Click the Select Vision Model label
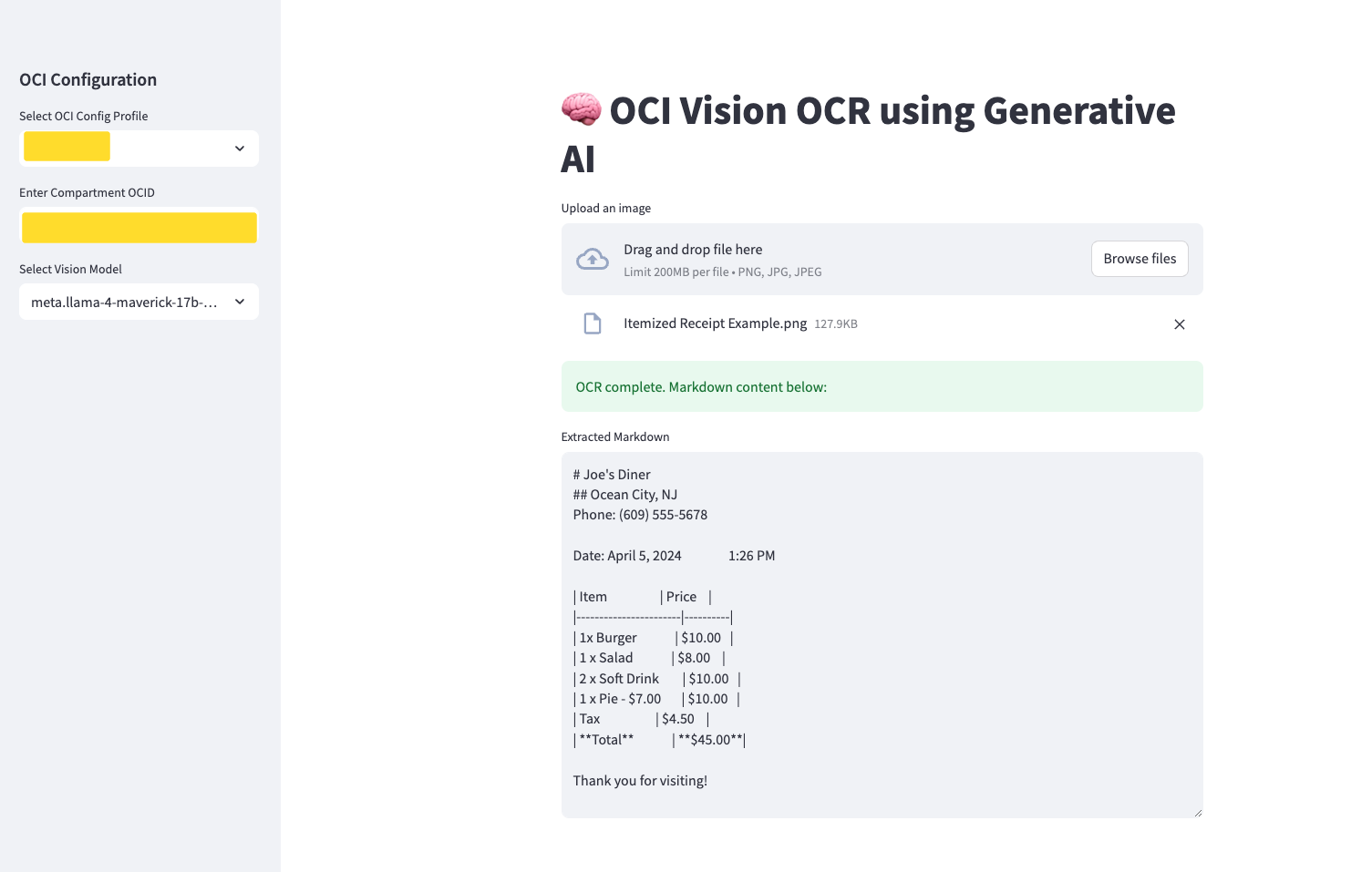This screenshot has height=872, width=1372. pyautogui.click(x=70, y=270)
